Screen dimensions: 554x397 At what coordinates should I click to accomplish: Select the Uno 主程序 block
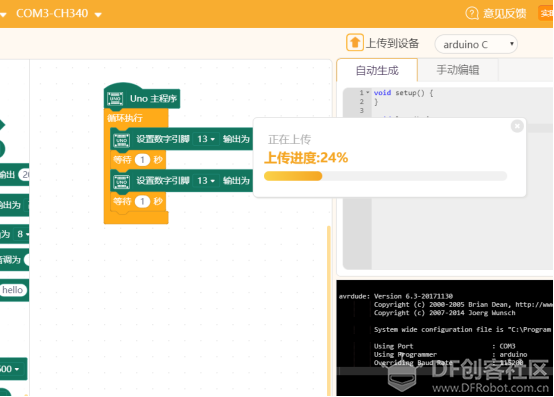142,98
